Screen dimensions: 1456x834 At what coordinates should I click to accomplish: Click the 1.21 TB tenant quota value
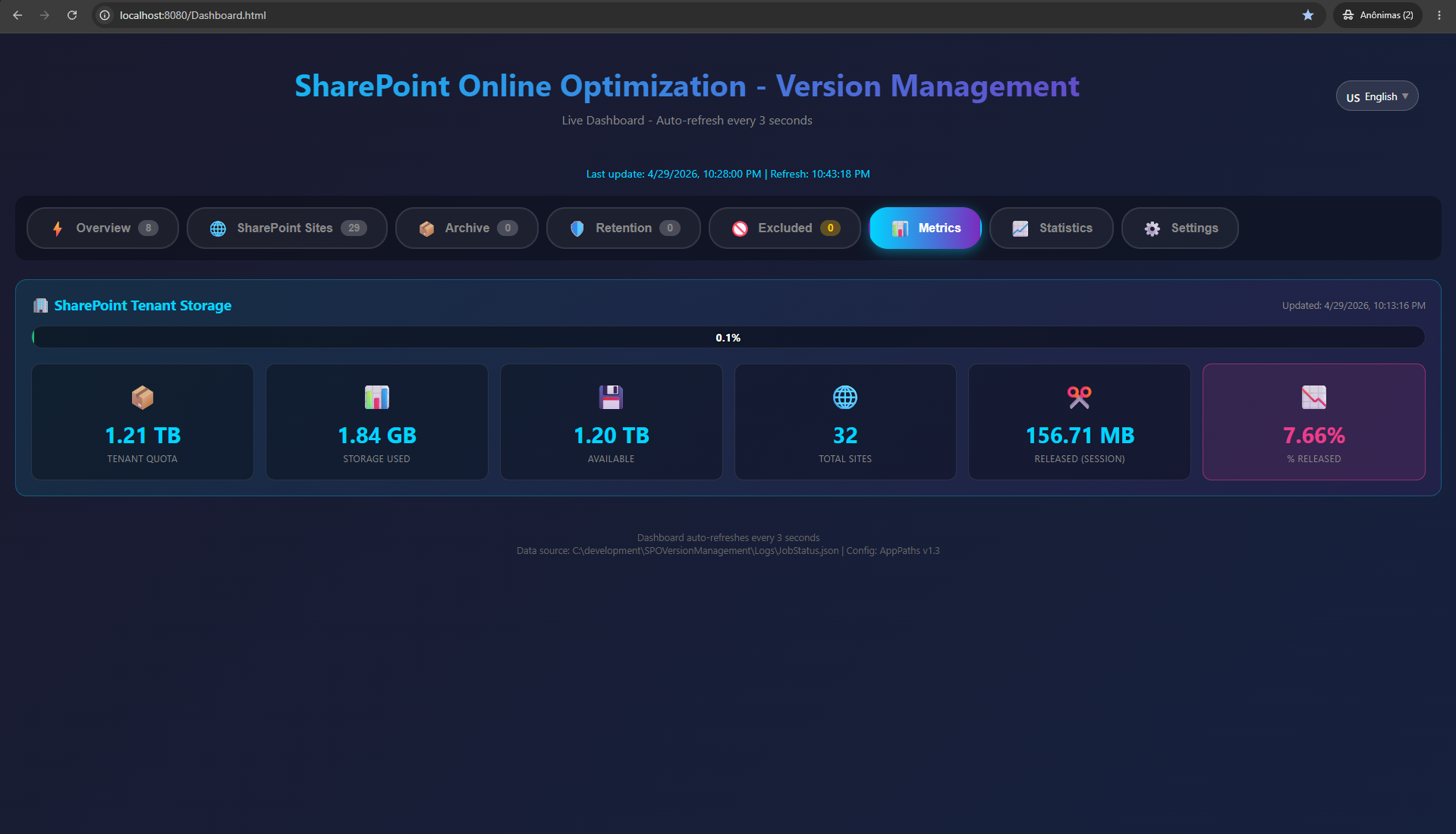click(x=143, y=436)
